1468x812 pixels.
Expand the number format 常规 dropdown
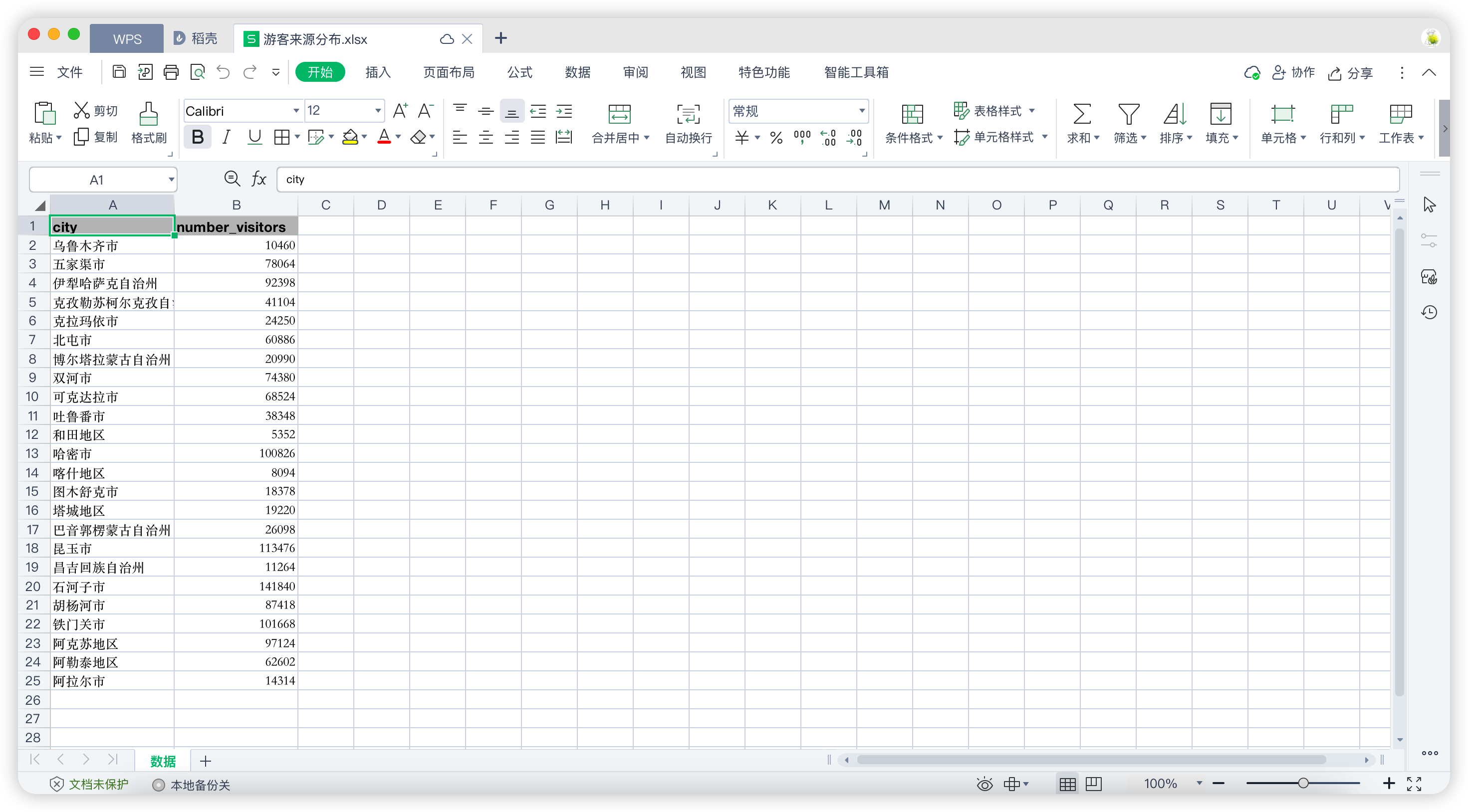(x=862, y=111)
